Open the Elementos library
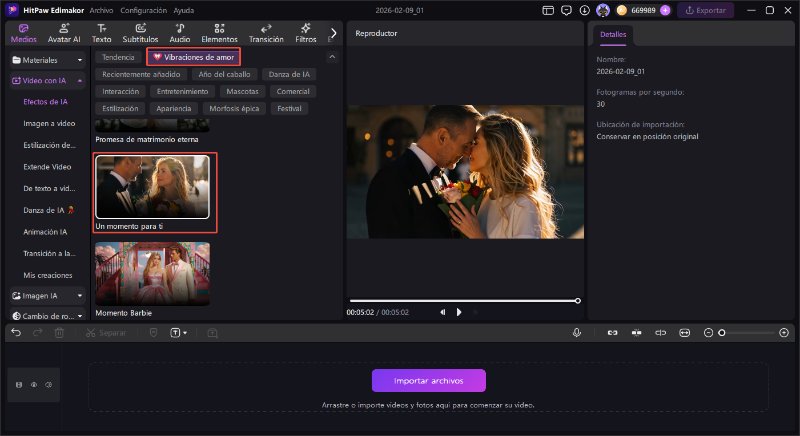 (219, 33)
